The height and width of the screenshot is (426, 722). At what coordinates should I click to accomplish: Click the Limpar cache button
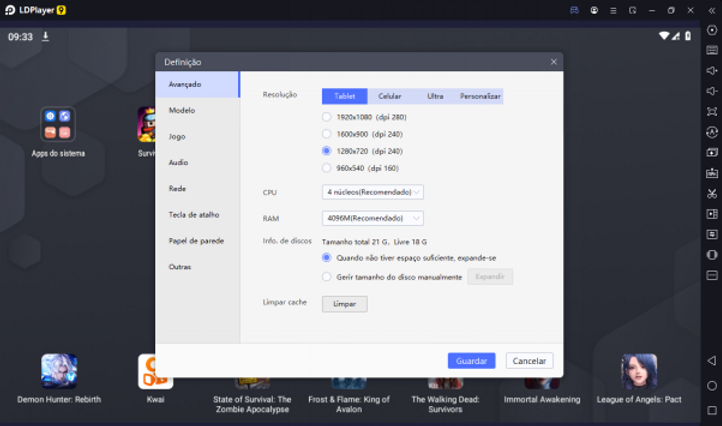coord(344,304)
